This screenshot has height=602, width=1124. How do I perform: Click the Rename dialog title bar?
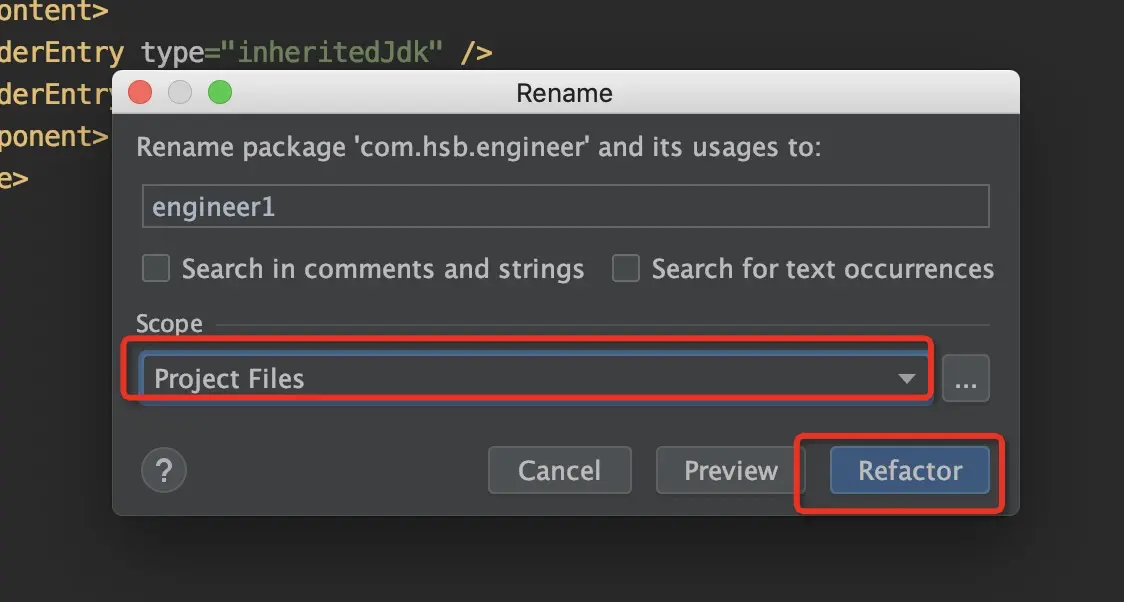tap(565, 93)
